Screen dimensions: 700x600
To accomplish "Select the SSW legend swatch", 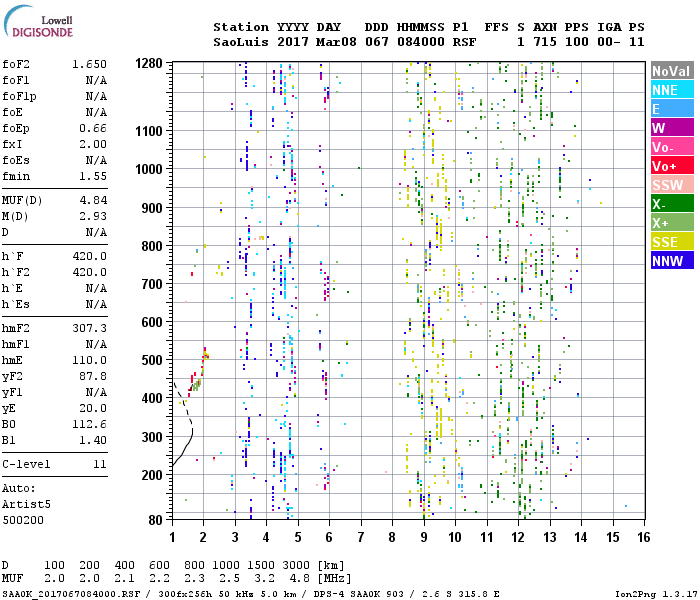I will click(x=672, y=185).
